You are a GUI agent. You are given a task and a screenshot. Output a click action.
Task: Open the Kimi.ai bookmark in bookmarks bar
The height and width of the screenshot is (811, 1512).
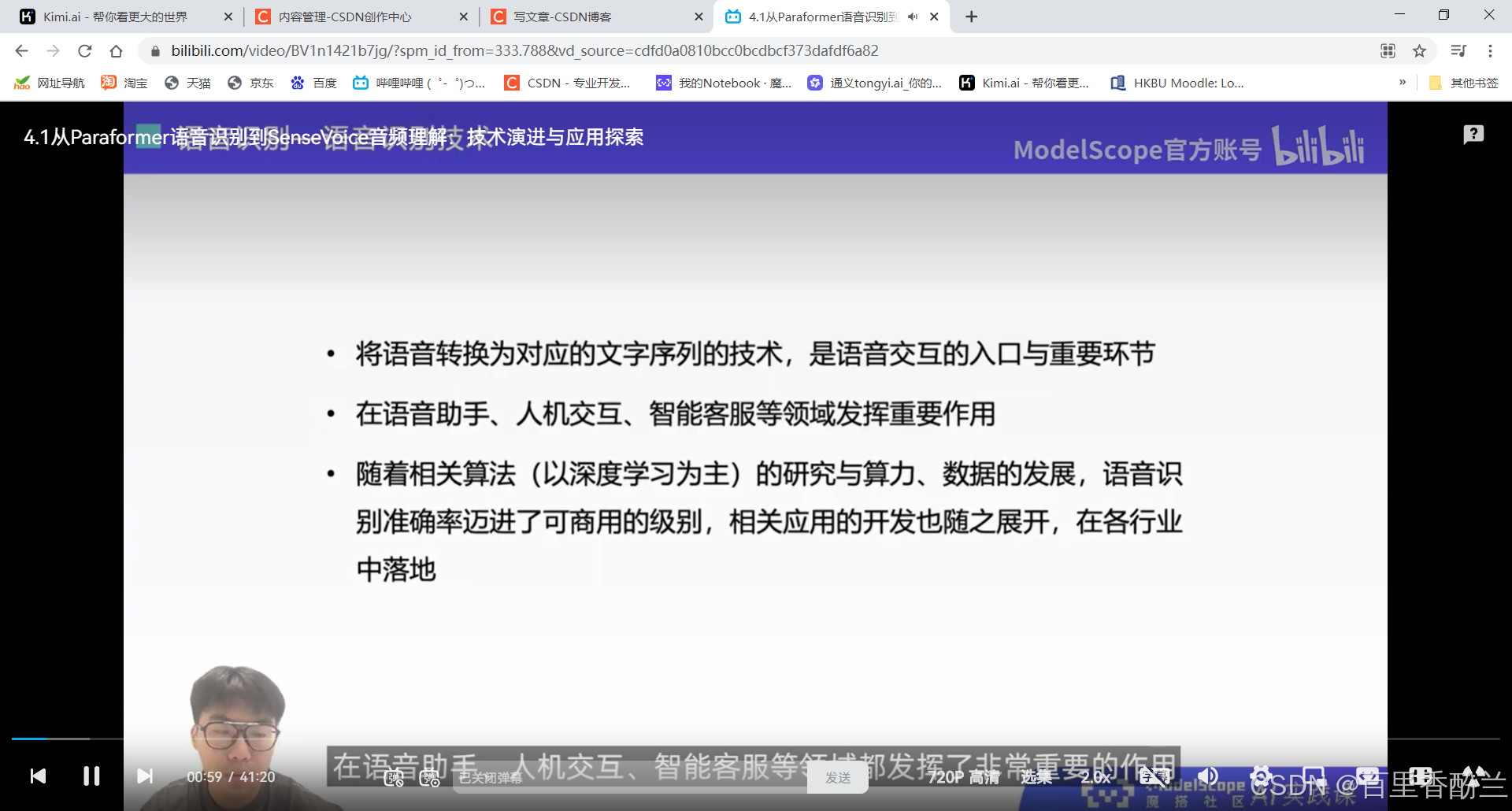coord(1025,83)
